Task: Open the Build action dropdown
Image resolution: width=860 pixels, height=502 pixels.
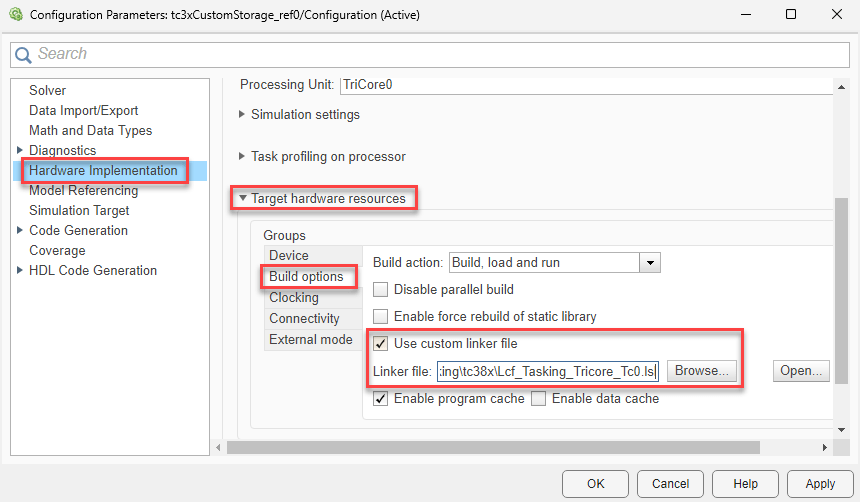Action: 650,263
